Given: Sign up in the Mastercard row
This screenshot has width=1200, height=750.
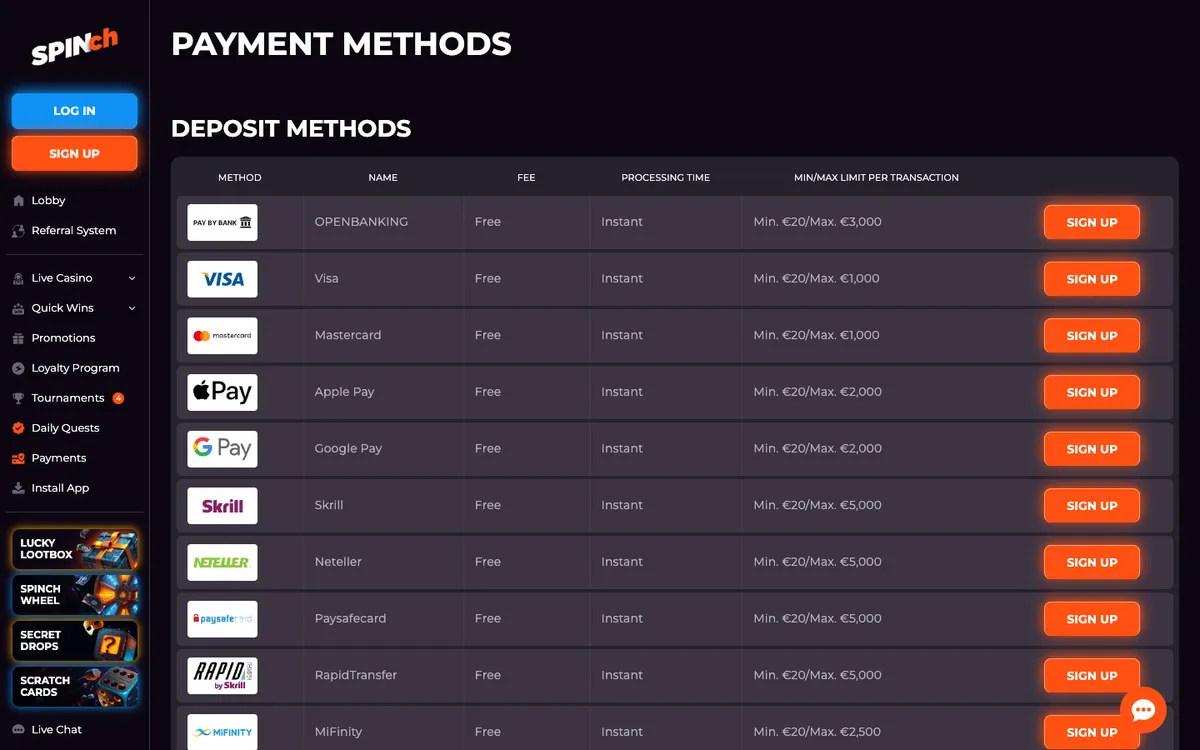Looking at the screenshot, I should [x=1092, y=336].
